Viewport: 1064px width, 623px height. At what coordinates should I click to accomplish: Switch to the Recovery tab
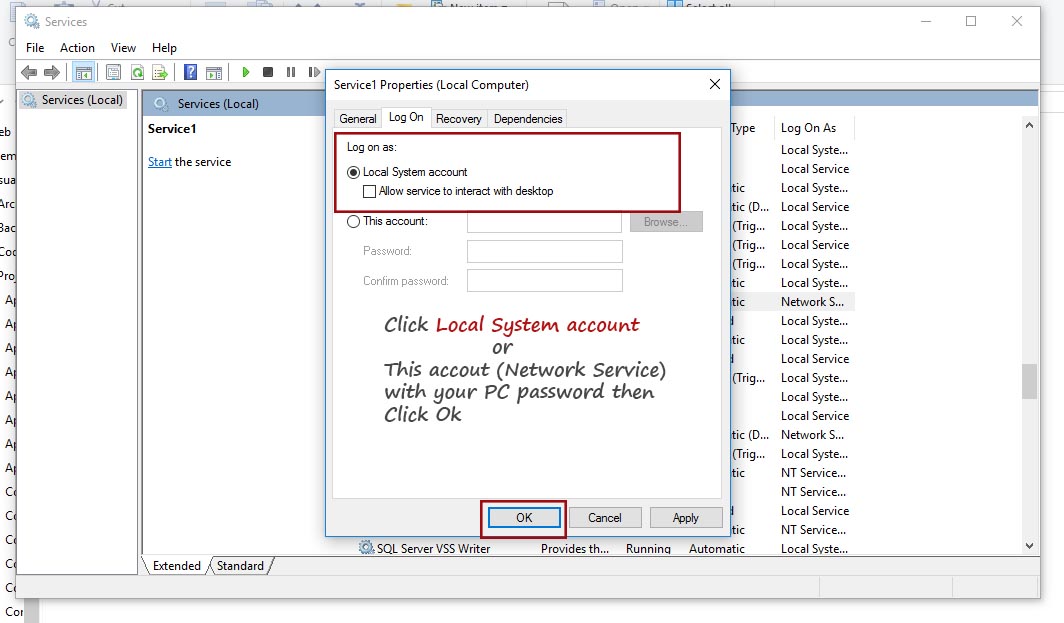click(x=459, y=119)
